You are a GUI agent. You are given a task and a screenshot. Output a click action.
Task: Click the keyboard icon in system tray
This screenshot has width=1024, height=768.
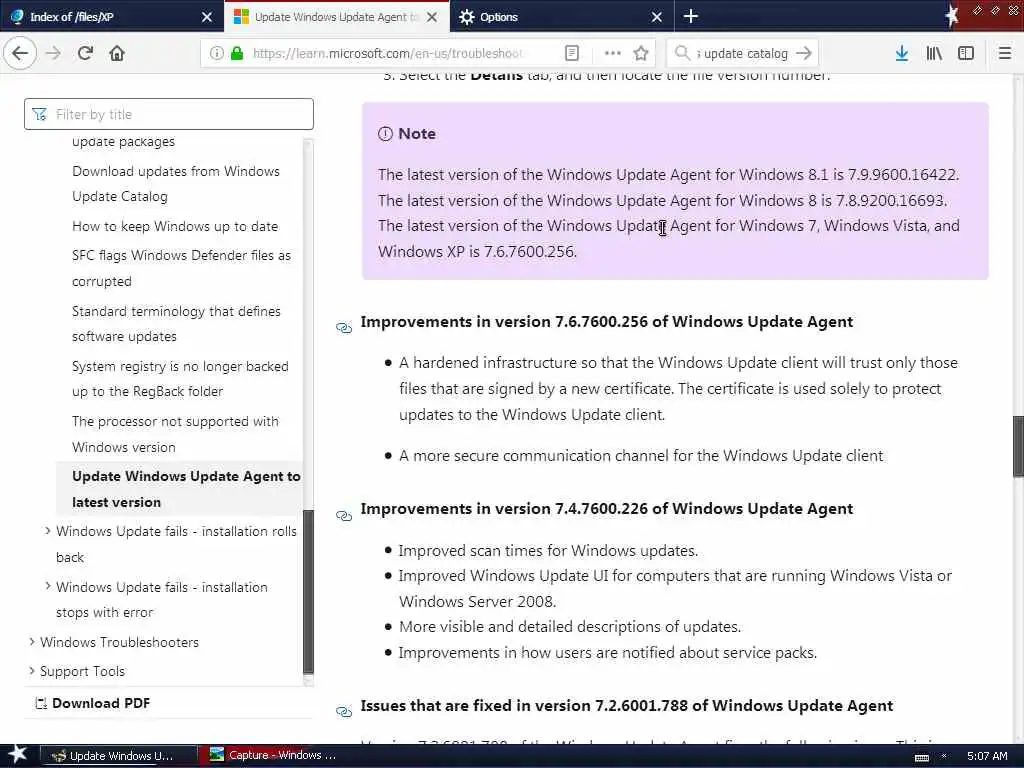tap(921, 756)
